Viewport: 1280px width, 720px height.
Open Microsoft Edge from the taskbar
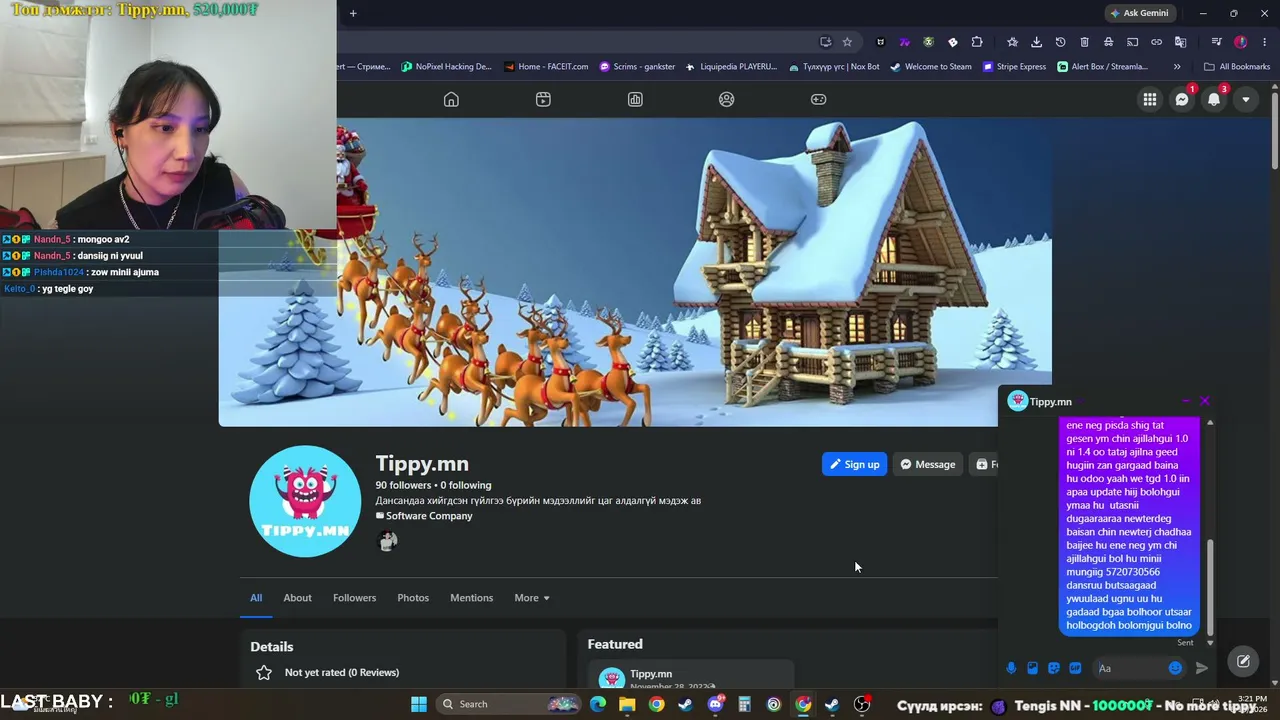(x=598, y=704)
